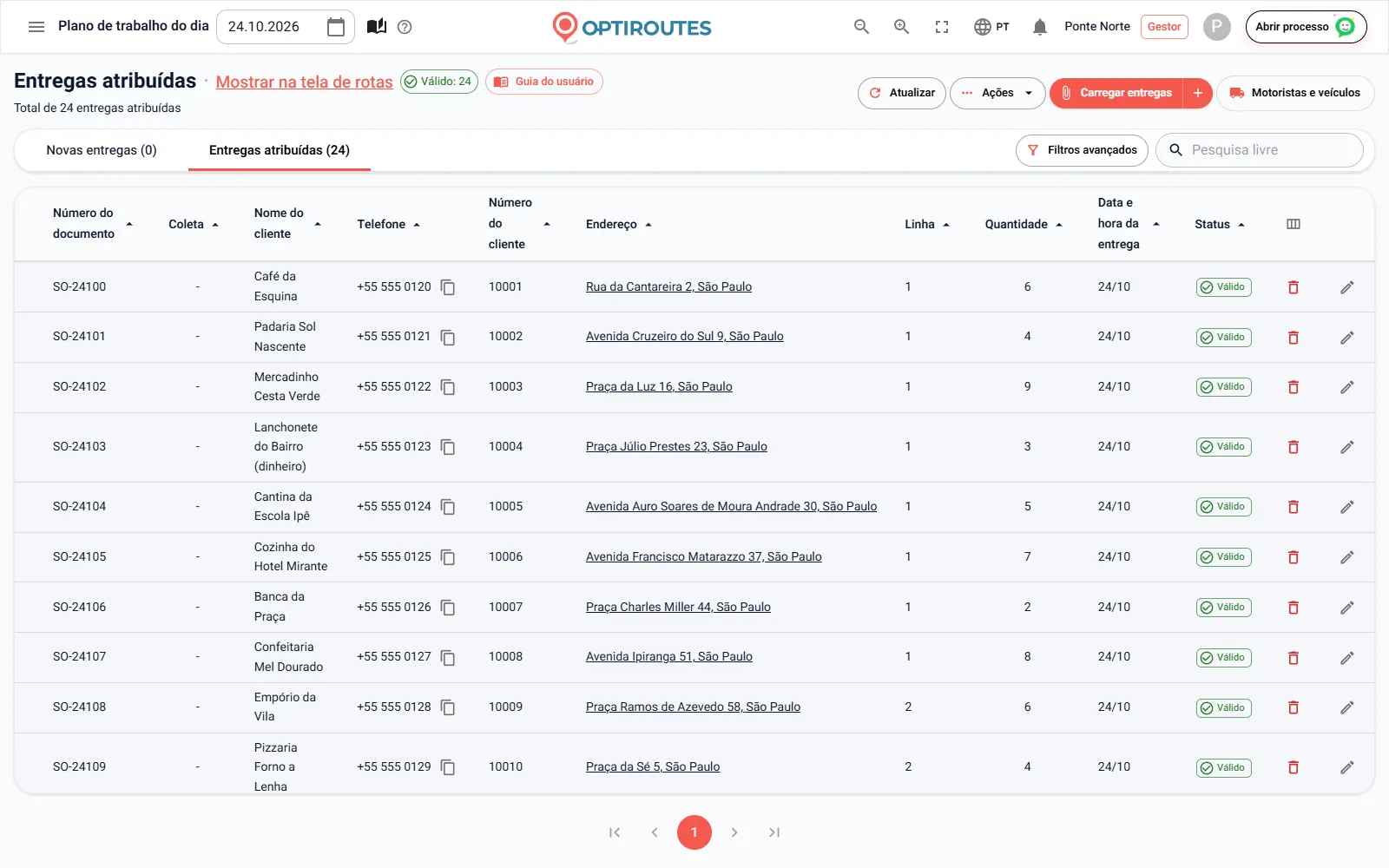Open the hamburger main menu
1389x868 pixels.
36,27
